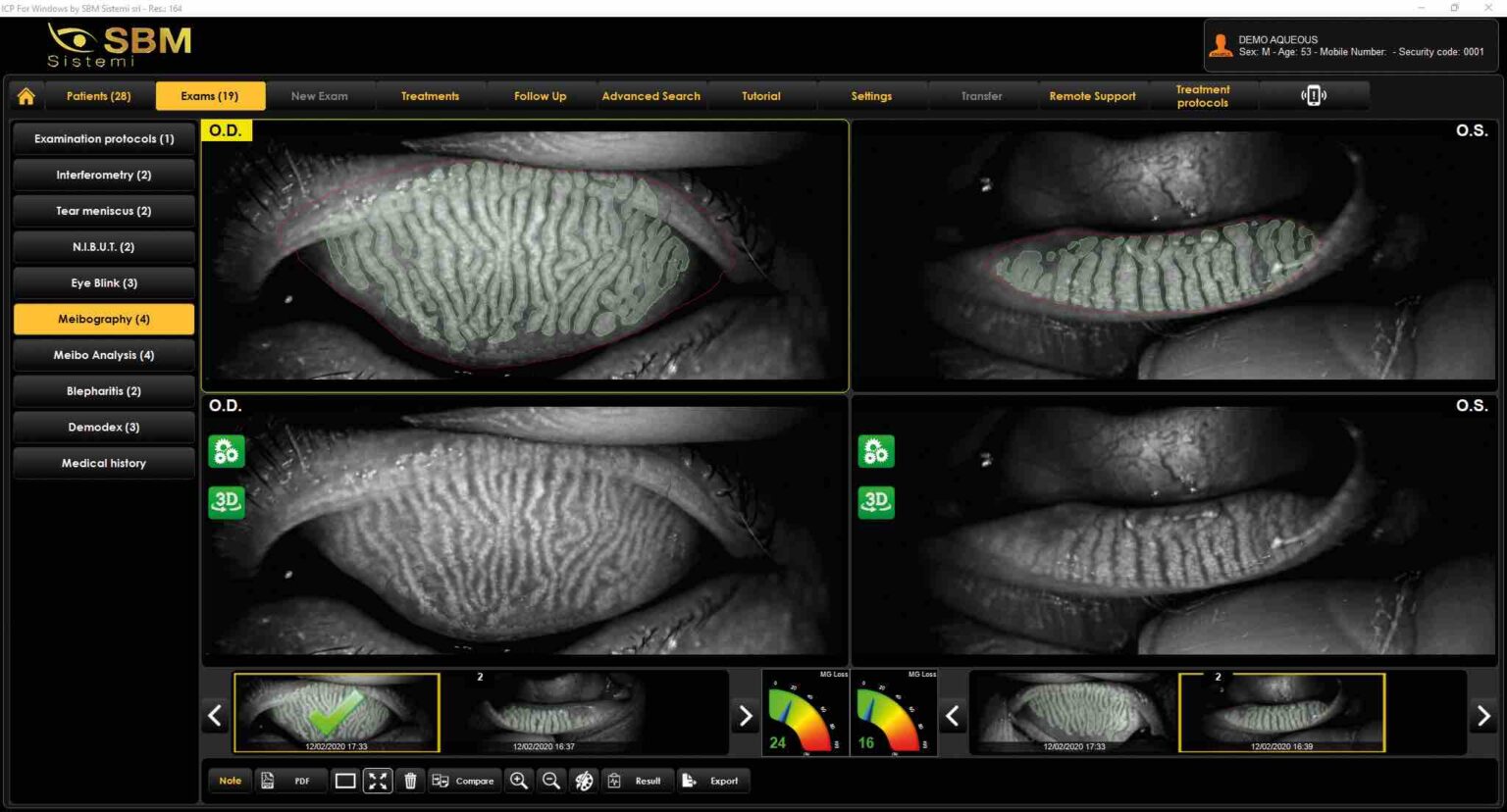
Task: Go to the Home screen icon
Action: [x=26, y=96]
